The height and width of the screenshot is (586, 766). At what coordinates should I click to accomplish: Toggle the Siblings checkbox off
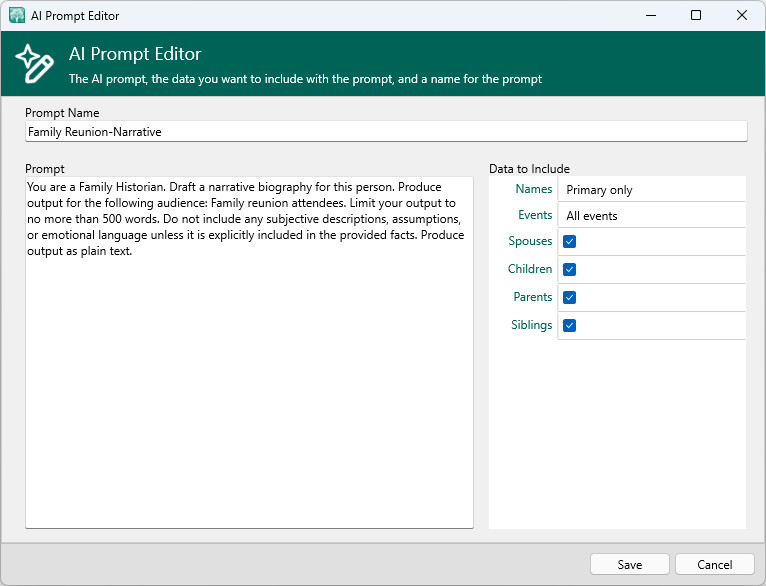click(x=570, y=325)
